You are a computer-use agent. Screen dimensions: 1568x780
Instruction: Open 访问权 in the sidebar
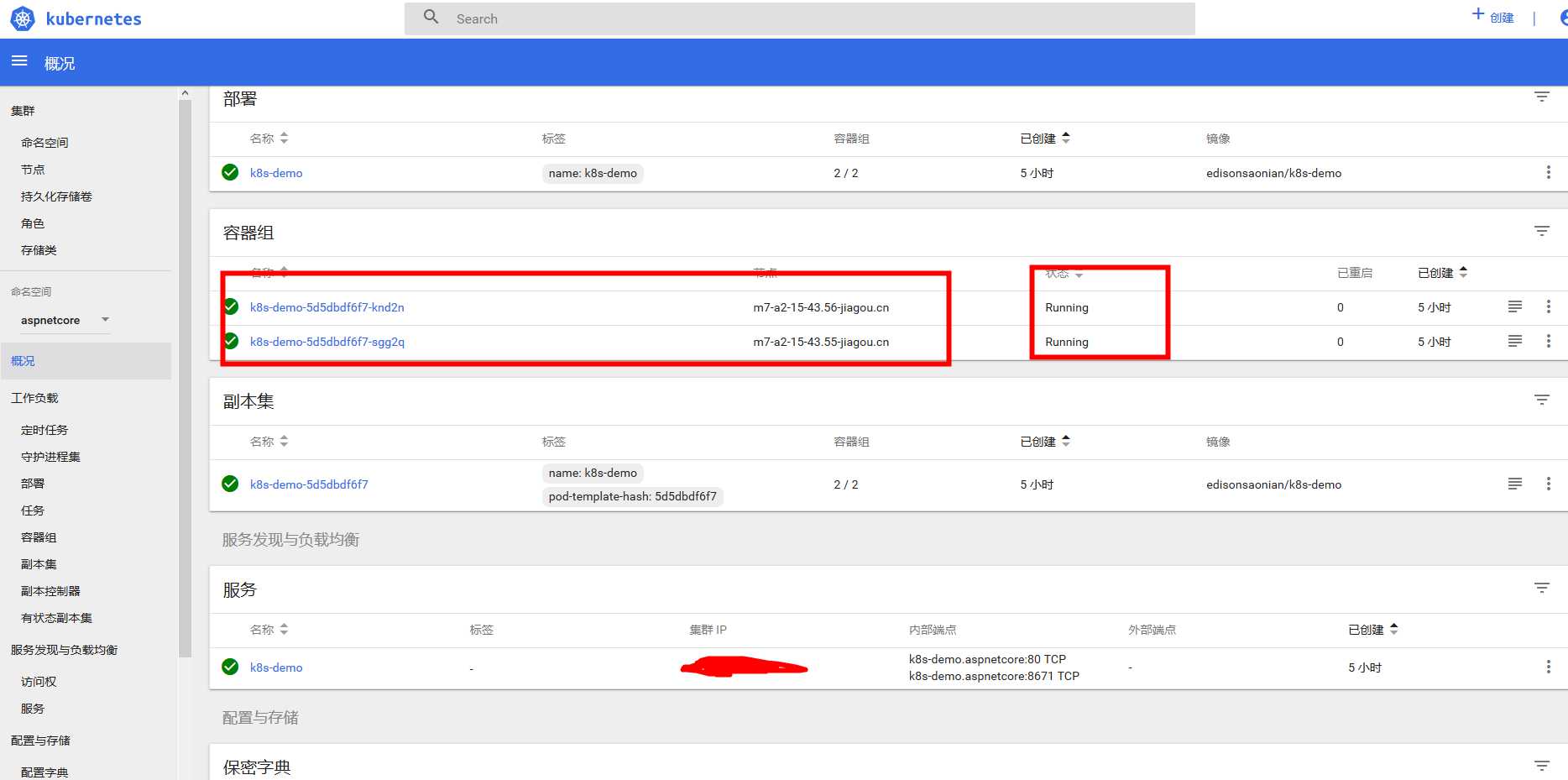[39, 682]
